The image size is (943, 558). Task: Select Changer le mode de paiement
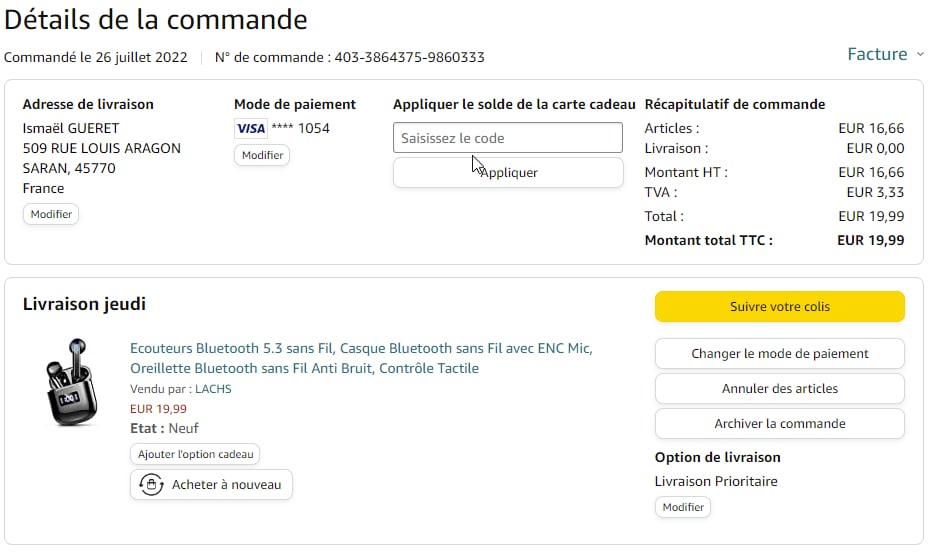click(x=779, y=353)
